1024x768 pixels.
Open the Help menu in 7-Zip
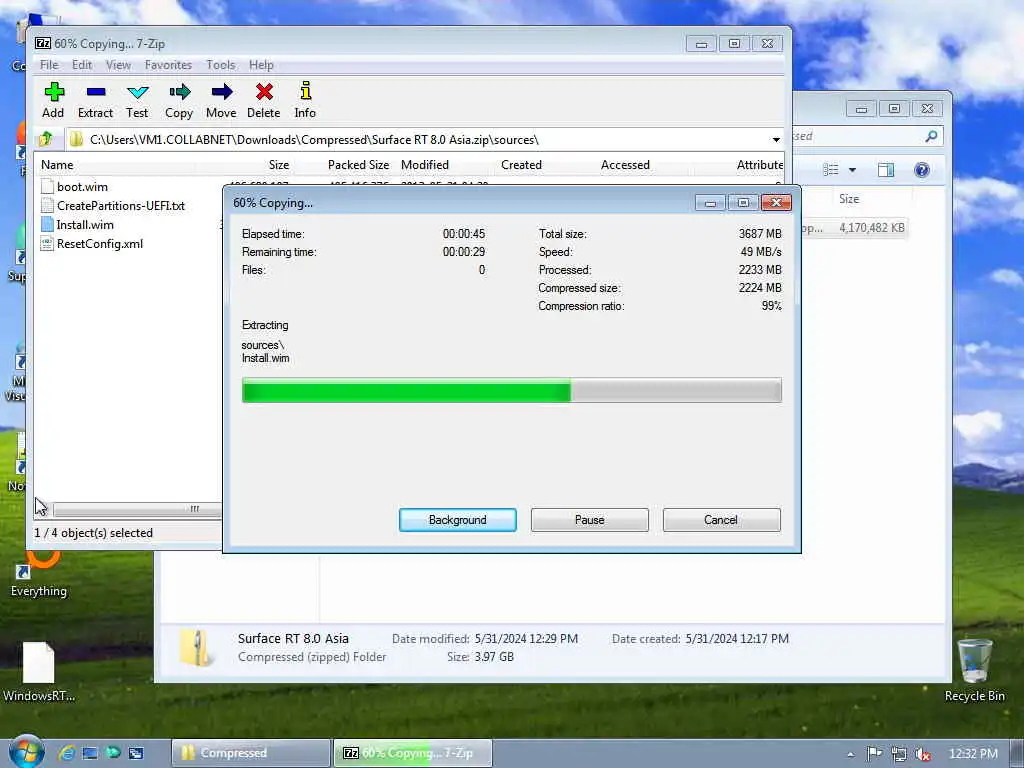(x=261, y=65)
